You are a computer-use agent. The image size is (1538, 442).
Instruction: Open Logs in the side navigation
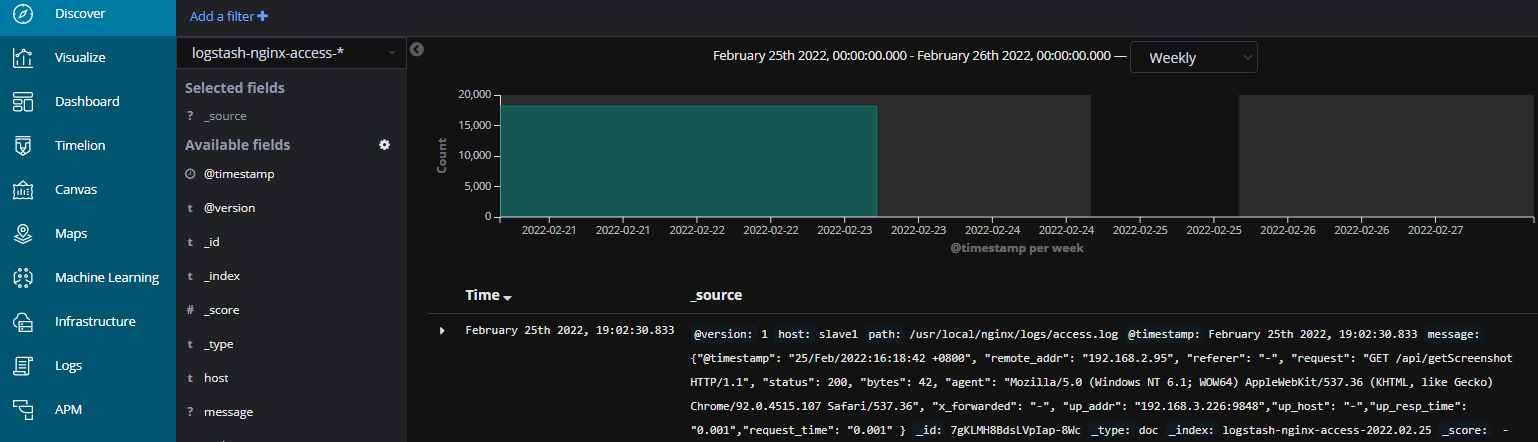point(68,366)
